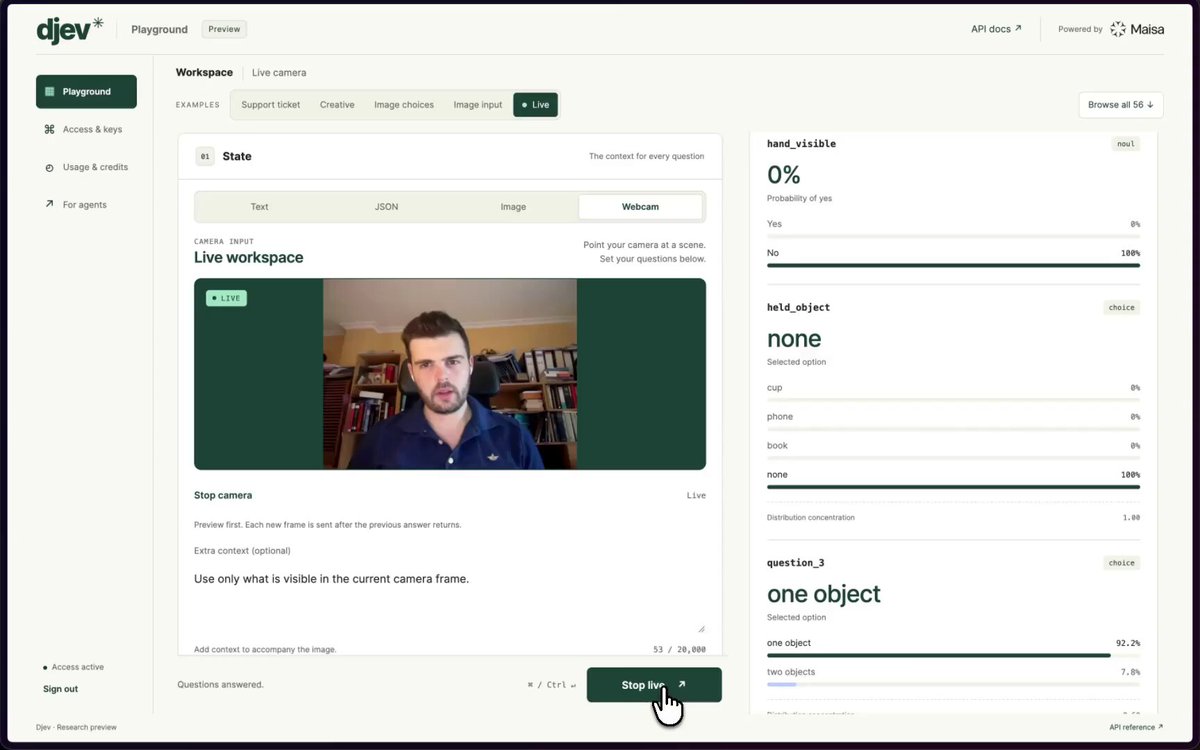This screenshot has width=1200, height=750.
Task: Click the hand_visible question label
Action: coord(801,144)
